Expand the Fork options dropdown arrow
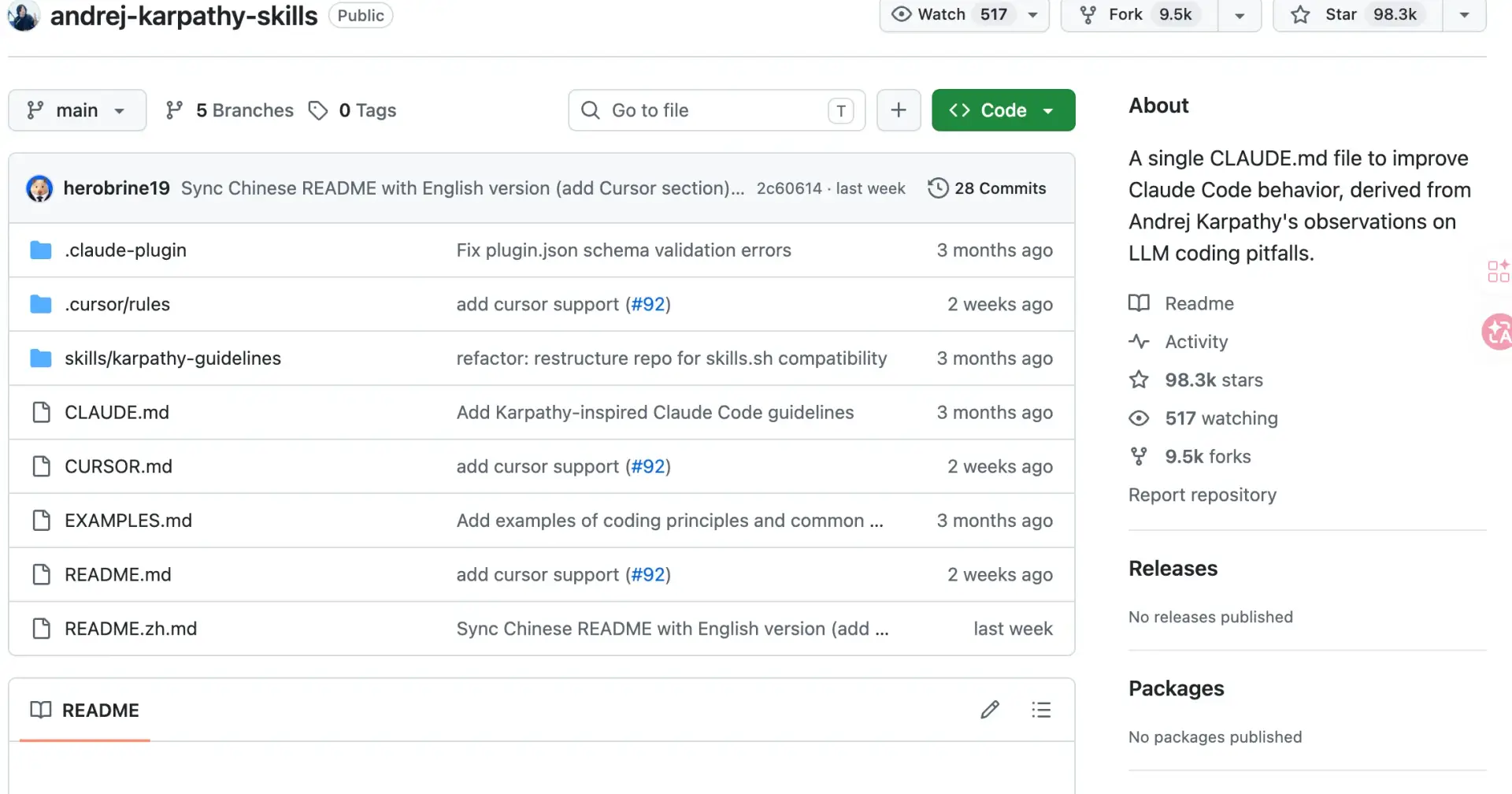The width and height of the screenshot is (1512, 794). pyautogui.click(x=1240, y=15)
